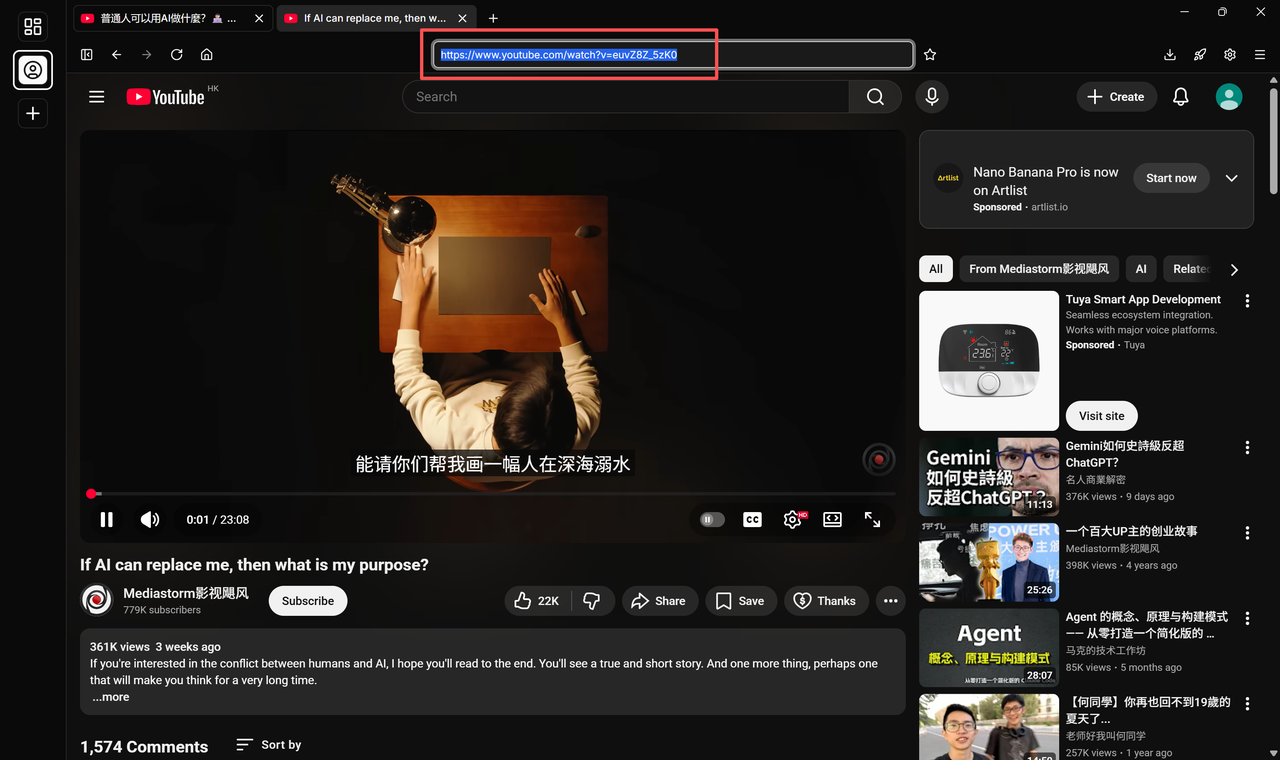1280x760 pixels.
Task: Toggle theater mode in the player
Action: click(x=832, y=520)
